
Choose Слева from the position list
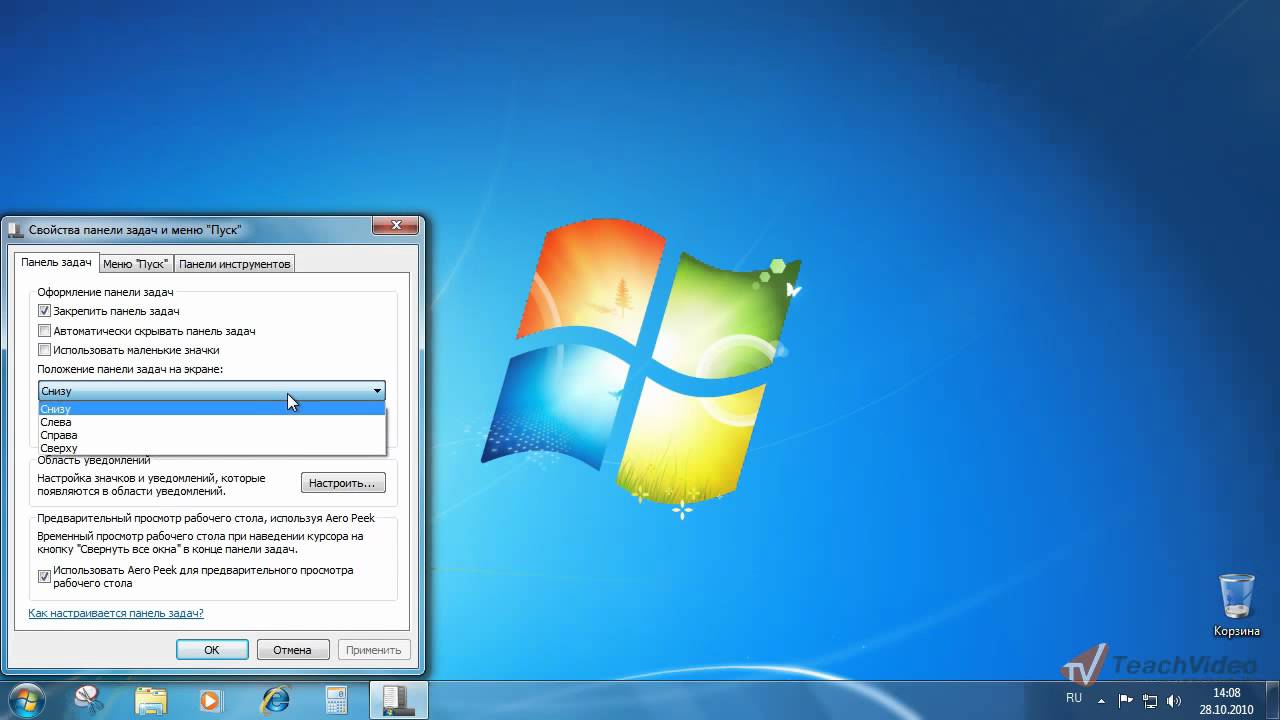[x=211, y=422]
